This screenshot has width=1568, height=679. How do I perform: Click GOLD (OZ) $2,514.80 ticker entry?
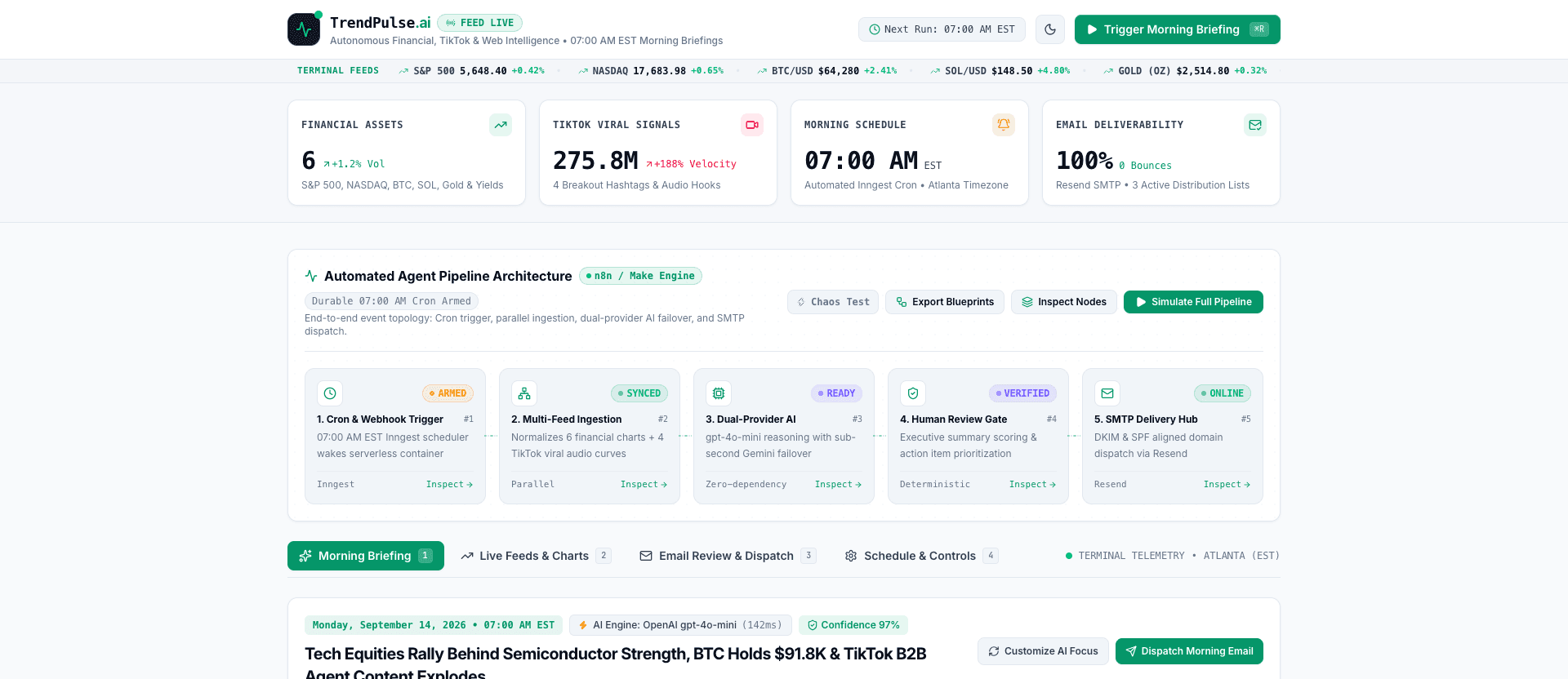click(1185, 71)
